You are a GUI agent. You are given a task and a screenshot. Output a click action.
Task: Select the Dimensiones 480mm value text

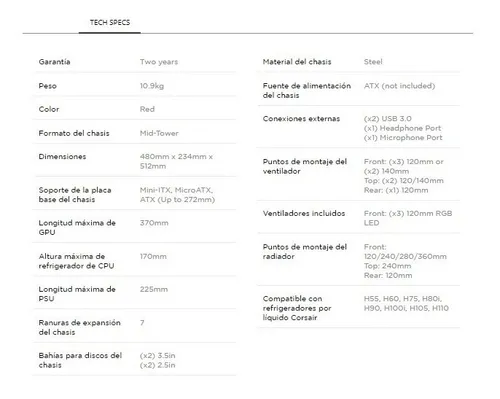[176, 161]
